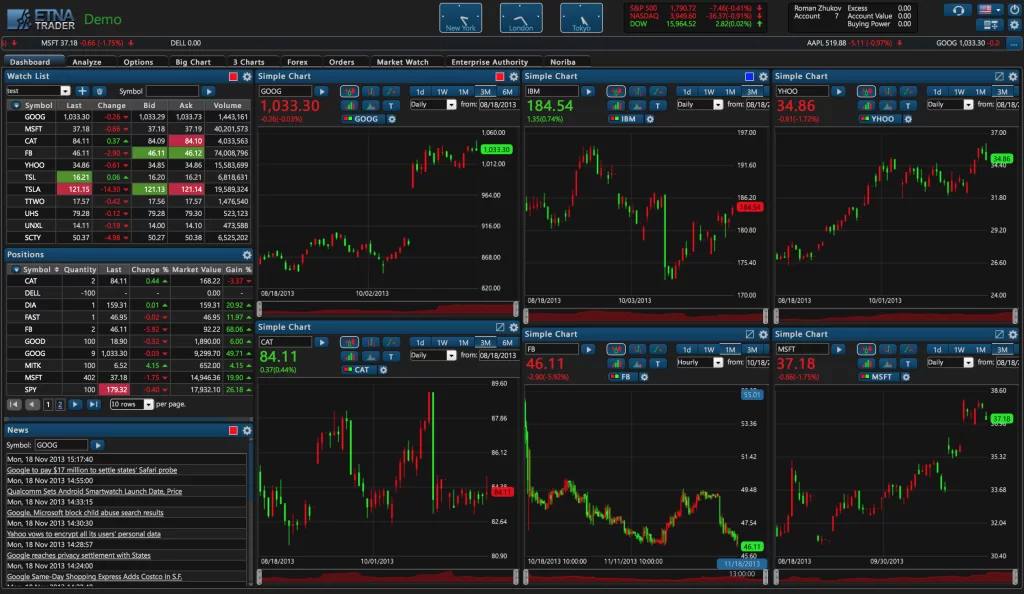Viewport: 1024px width, 594px height.
Task: Open the CAT series settings gear
Action: coord(383,369)
